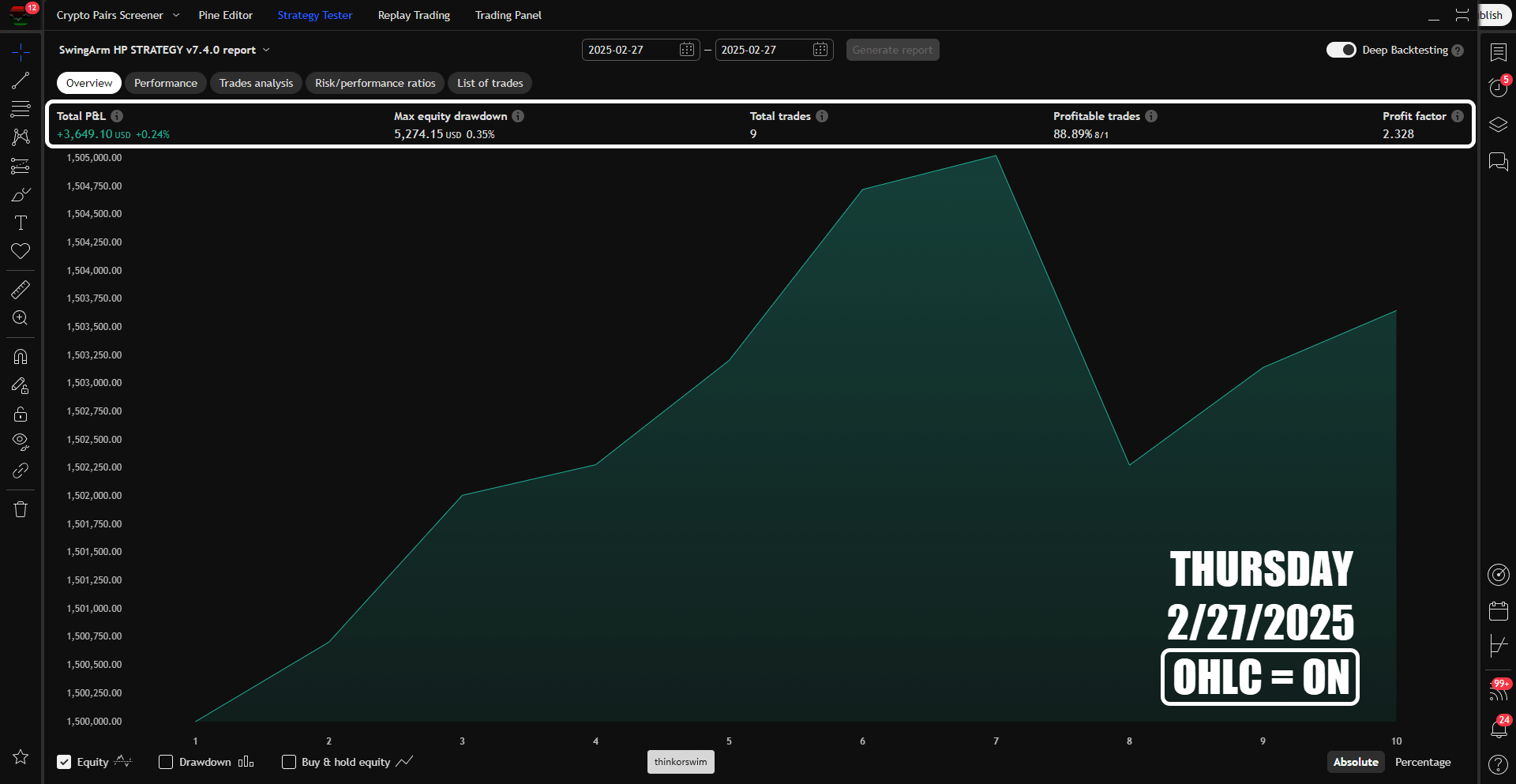The image size is (1516, 784).
Task: Open the Pine Editor tab
Action: (x=225, y=15)
